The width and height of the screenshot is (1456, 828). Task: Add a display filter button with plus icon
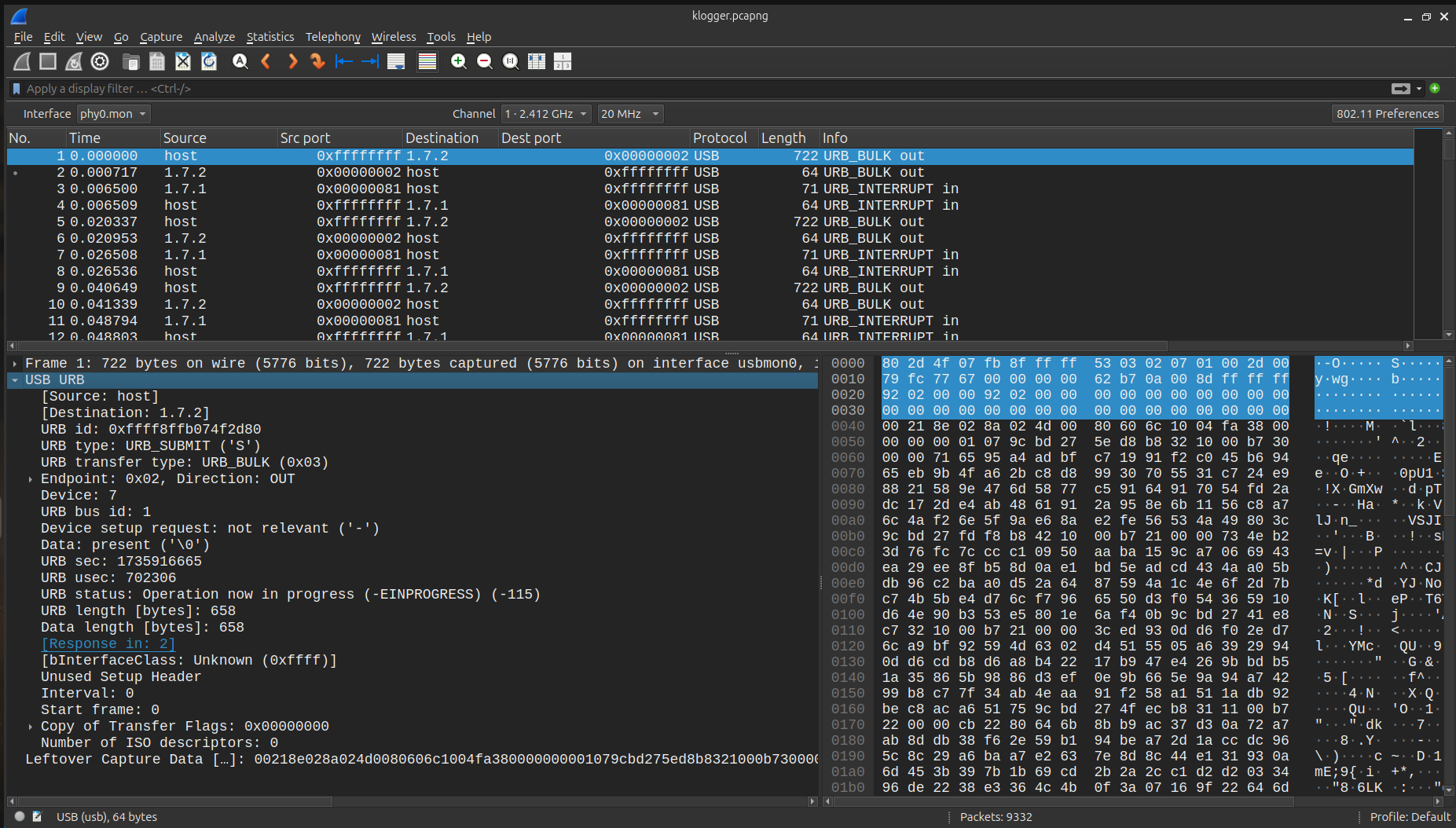(x=1435, y=89)
